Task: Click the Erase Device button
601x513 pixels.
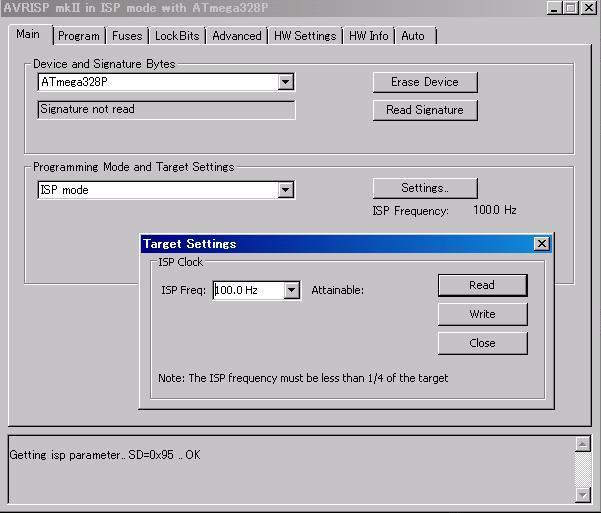Action: click(x=425, y=82)
